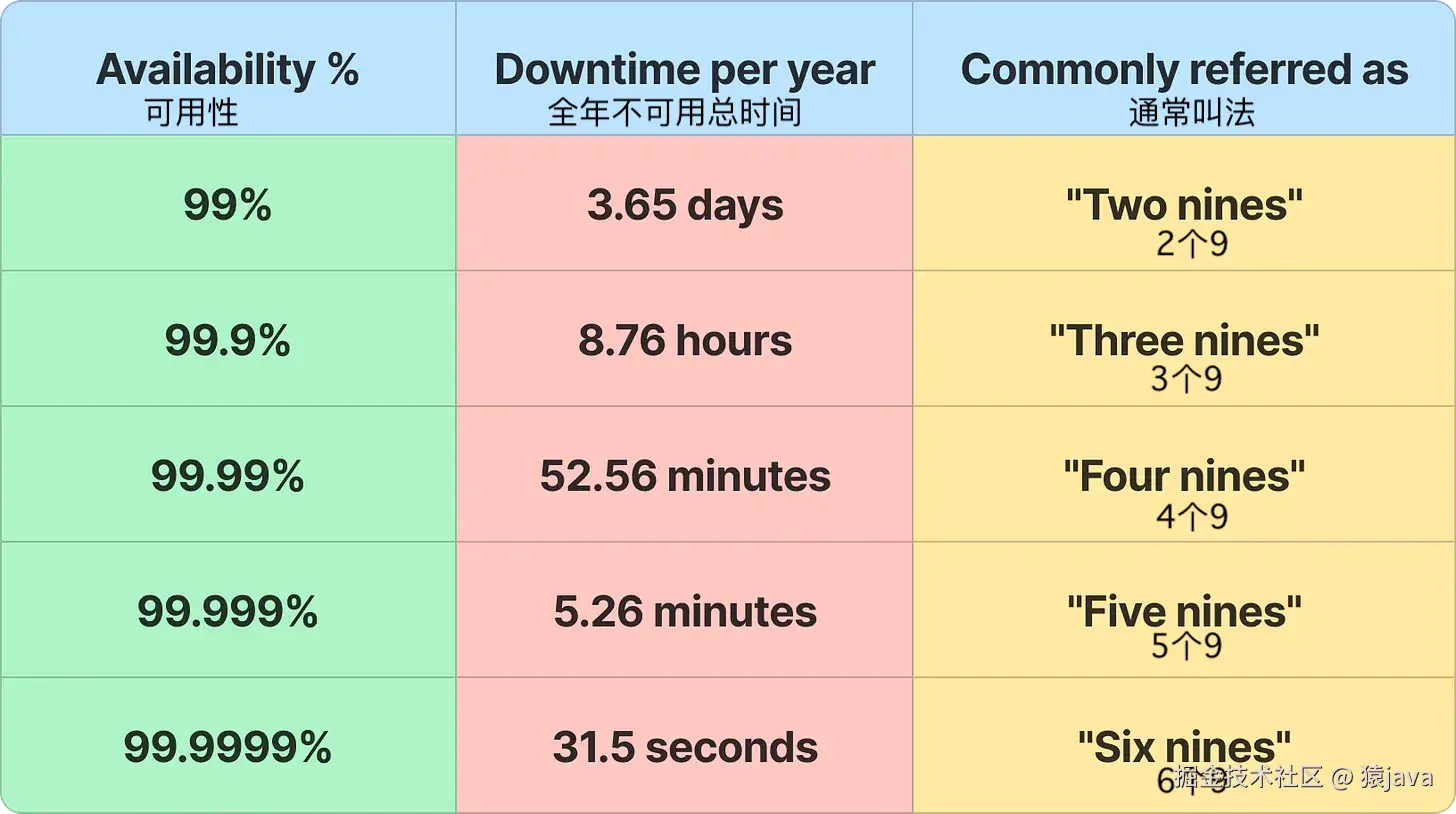Screen dimensions: 1456x814
Task: Click the "Four nines" label
Action: pos(1184,476)
